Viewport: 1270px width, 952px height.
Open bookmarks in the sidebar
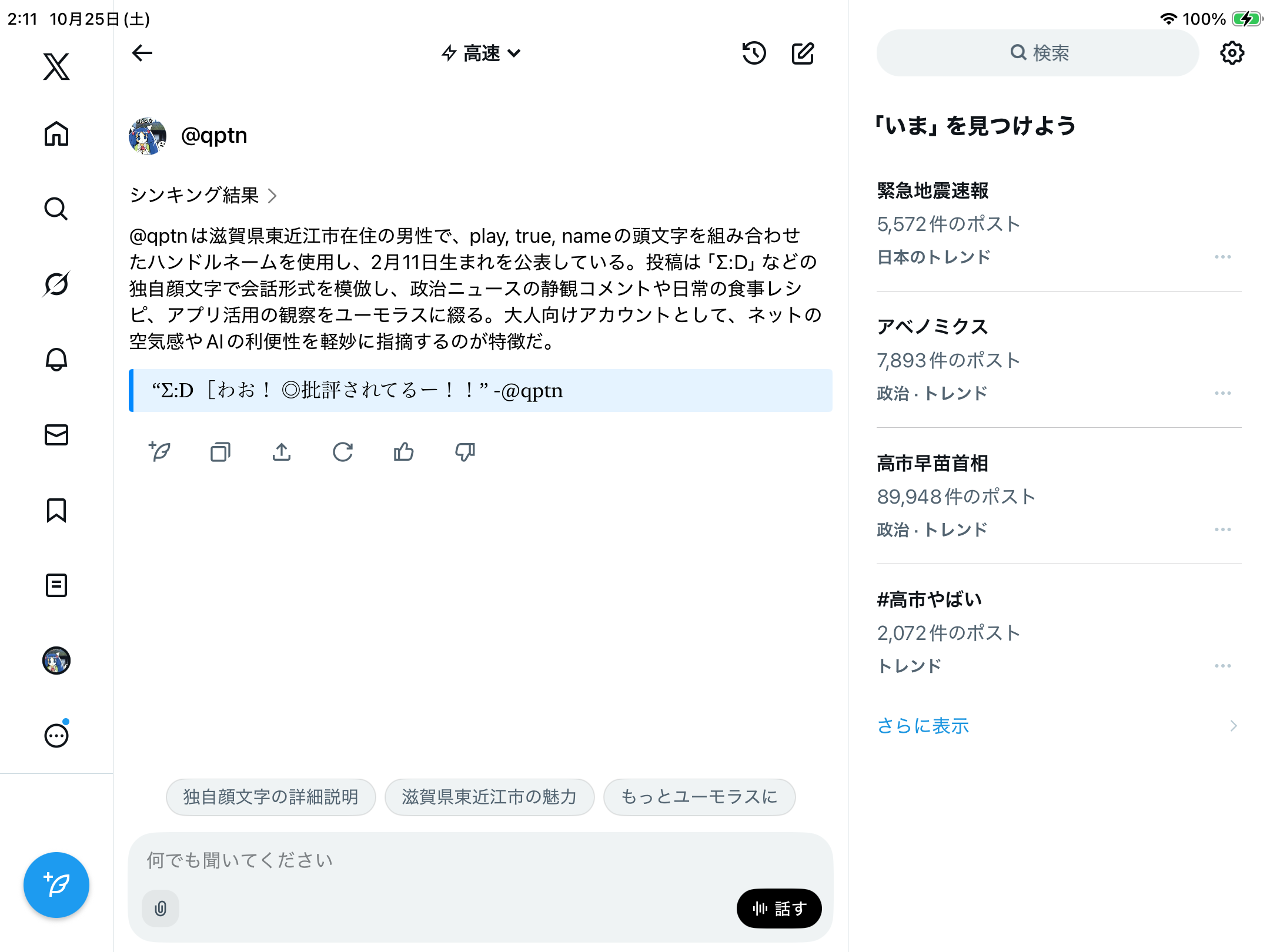[x=56, y=510]
